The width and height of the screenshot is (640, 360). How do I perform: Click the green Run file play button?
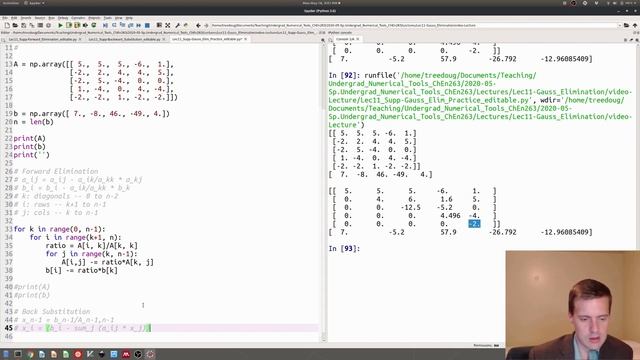(60, 25)
